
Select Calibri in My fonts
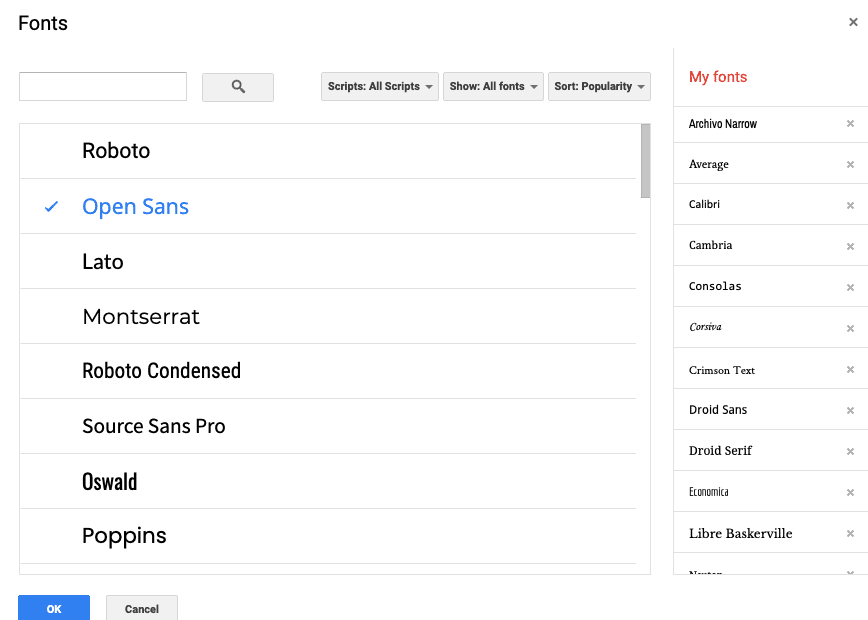click(704, 204)
